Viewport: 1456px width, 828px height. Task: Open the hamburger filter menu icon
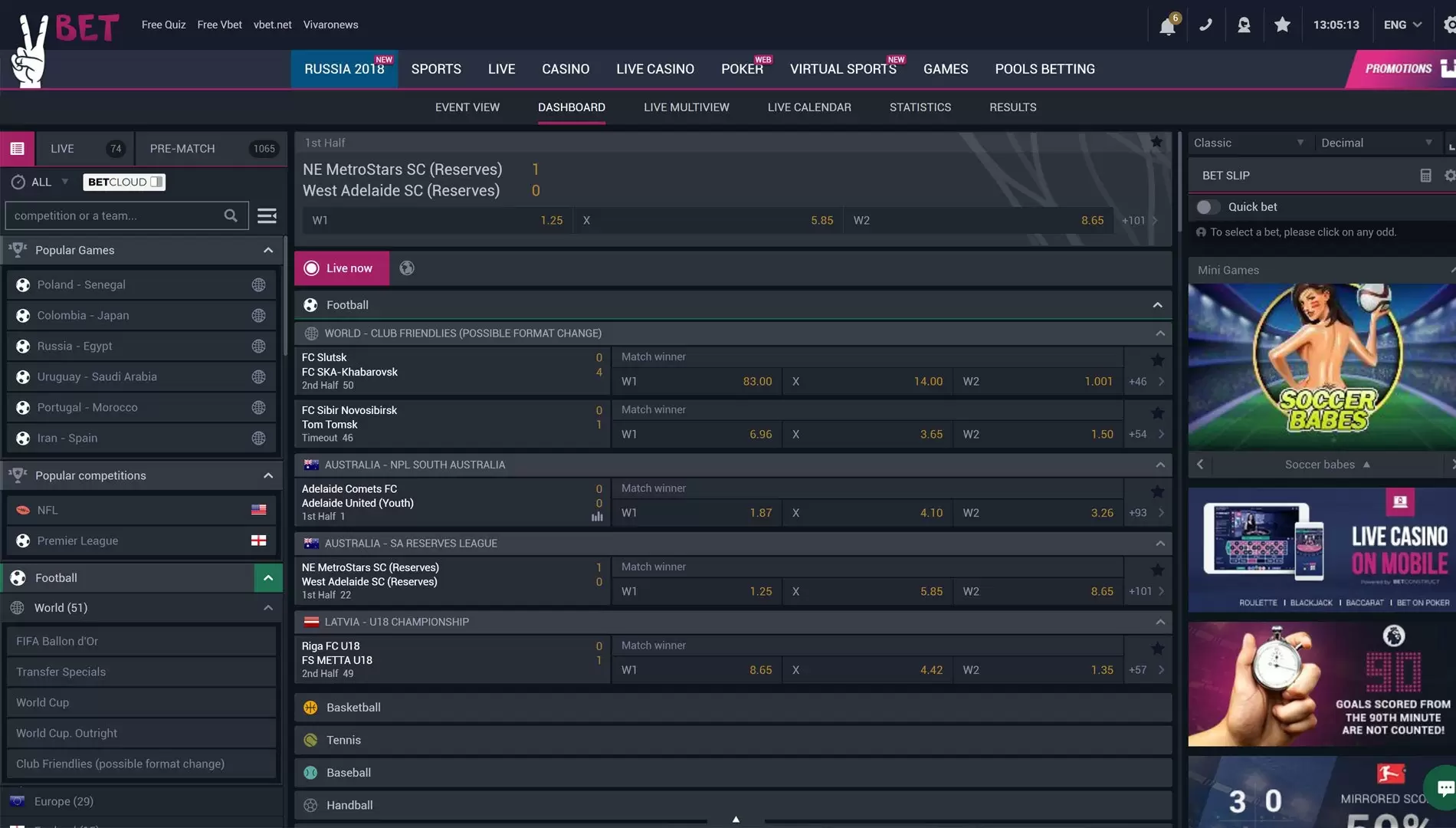tap(267, 215)
